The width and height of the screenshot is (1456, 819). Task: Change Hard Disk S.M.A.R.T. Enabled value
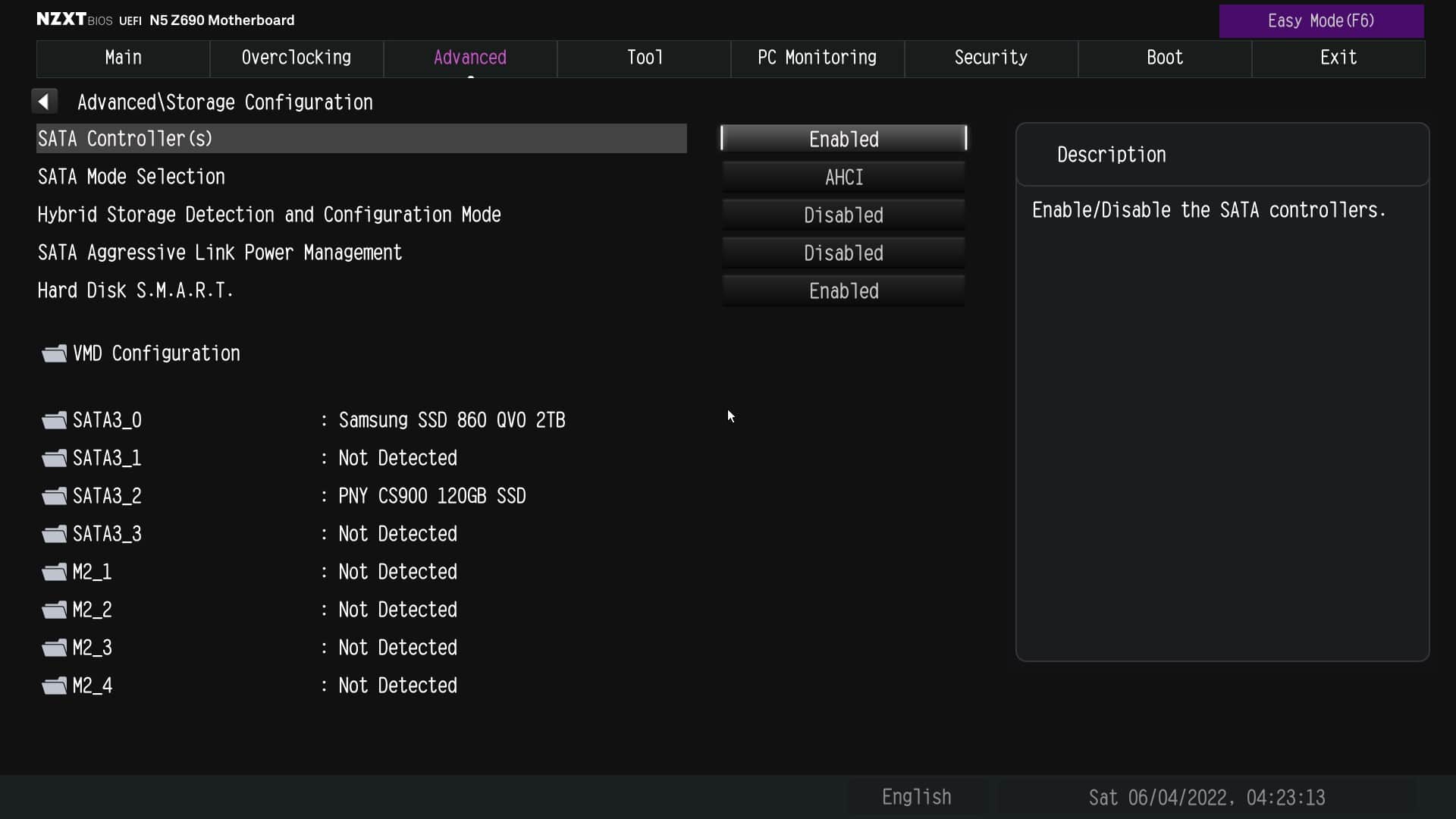point(843,290)
